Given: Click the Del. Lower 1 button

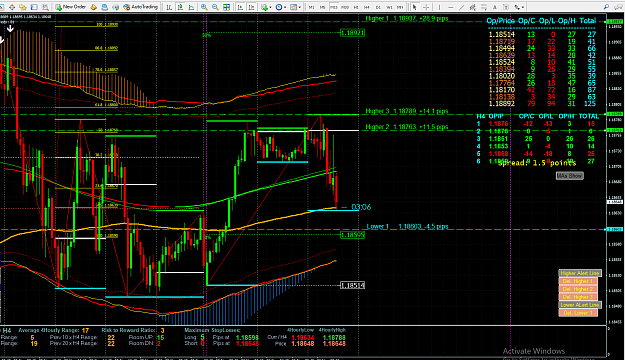Looking at the screenshot, I should coord(578,313).
